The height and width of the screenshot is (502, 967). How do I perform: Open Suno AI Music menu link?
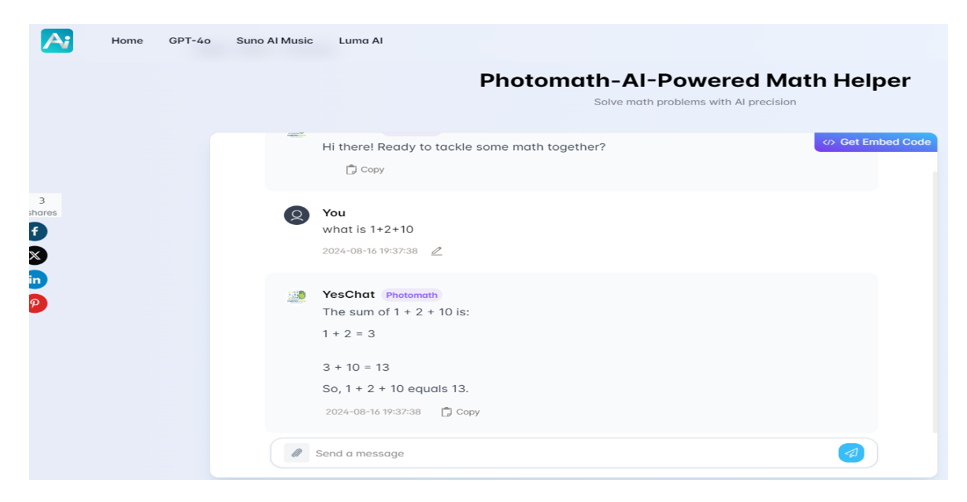pos(274,41)
